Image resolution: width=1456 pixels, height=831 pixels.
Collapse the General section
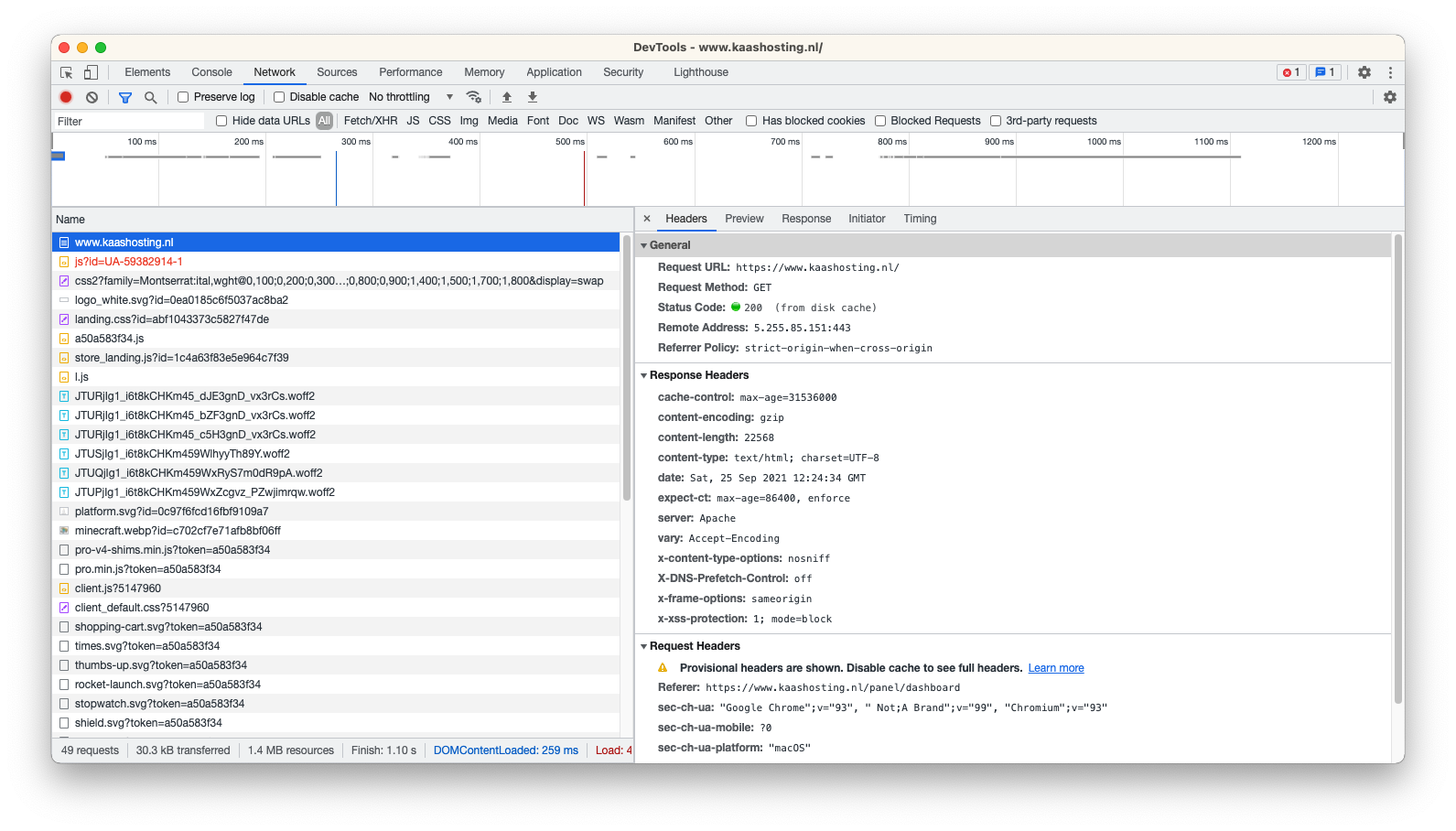pos(644,245)
